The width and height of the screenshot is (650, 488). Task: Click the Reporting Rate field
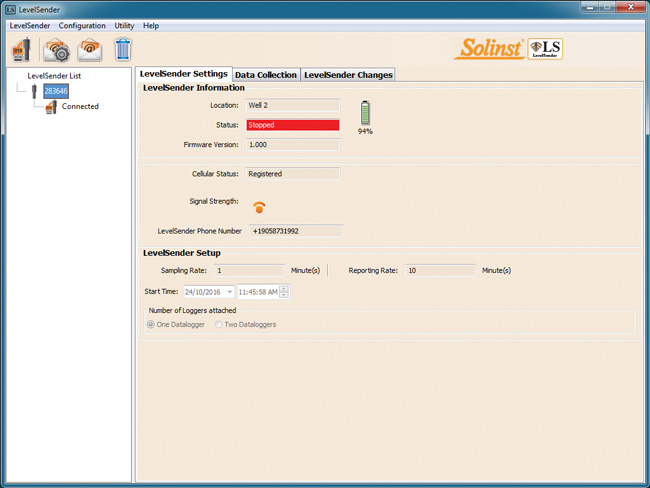point(440,270)
